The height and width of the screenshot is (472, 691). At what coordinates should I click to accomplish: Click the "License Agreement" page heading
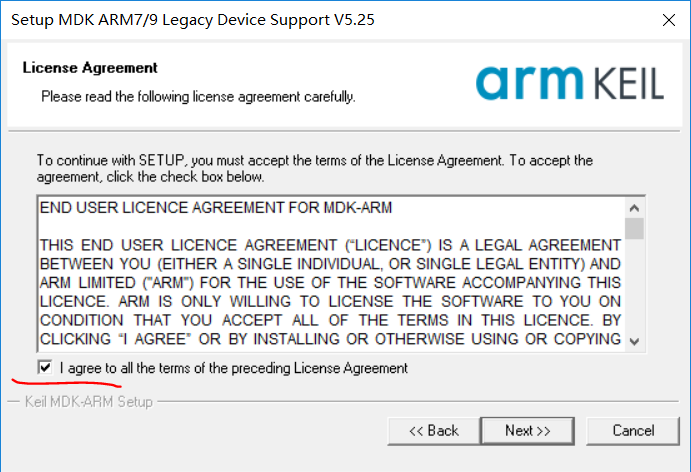click(90, 68)
